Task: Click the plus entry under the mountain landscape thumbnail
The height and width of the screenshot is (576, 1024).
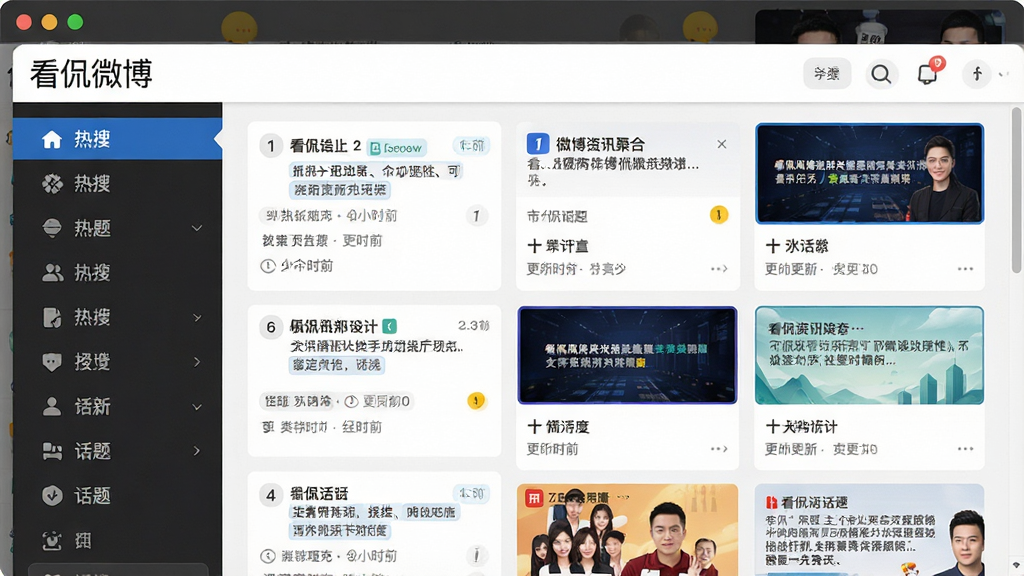Action: pyautogui.click(x=801, y=427)
